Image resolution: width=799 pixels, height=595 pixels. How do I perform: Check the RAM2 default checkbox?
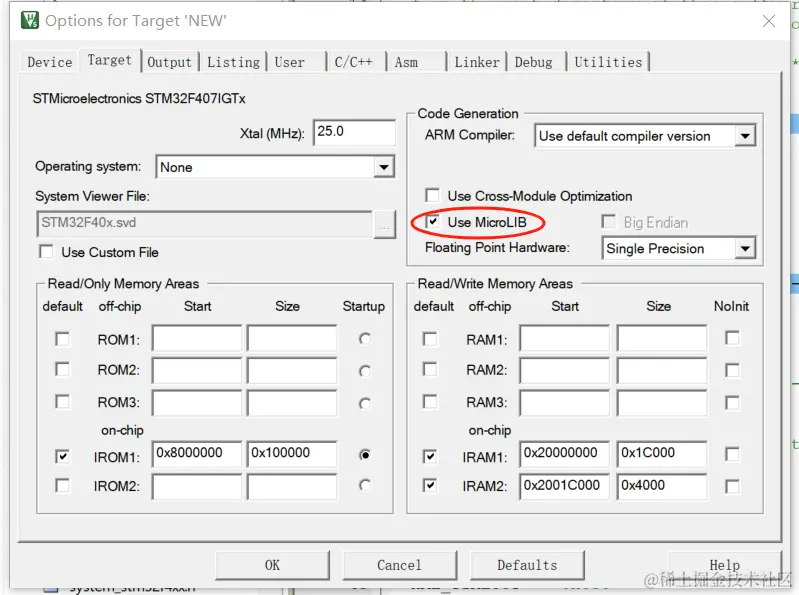pos(430,369)
